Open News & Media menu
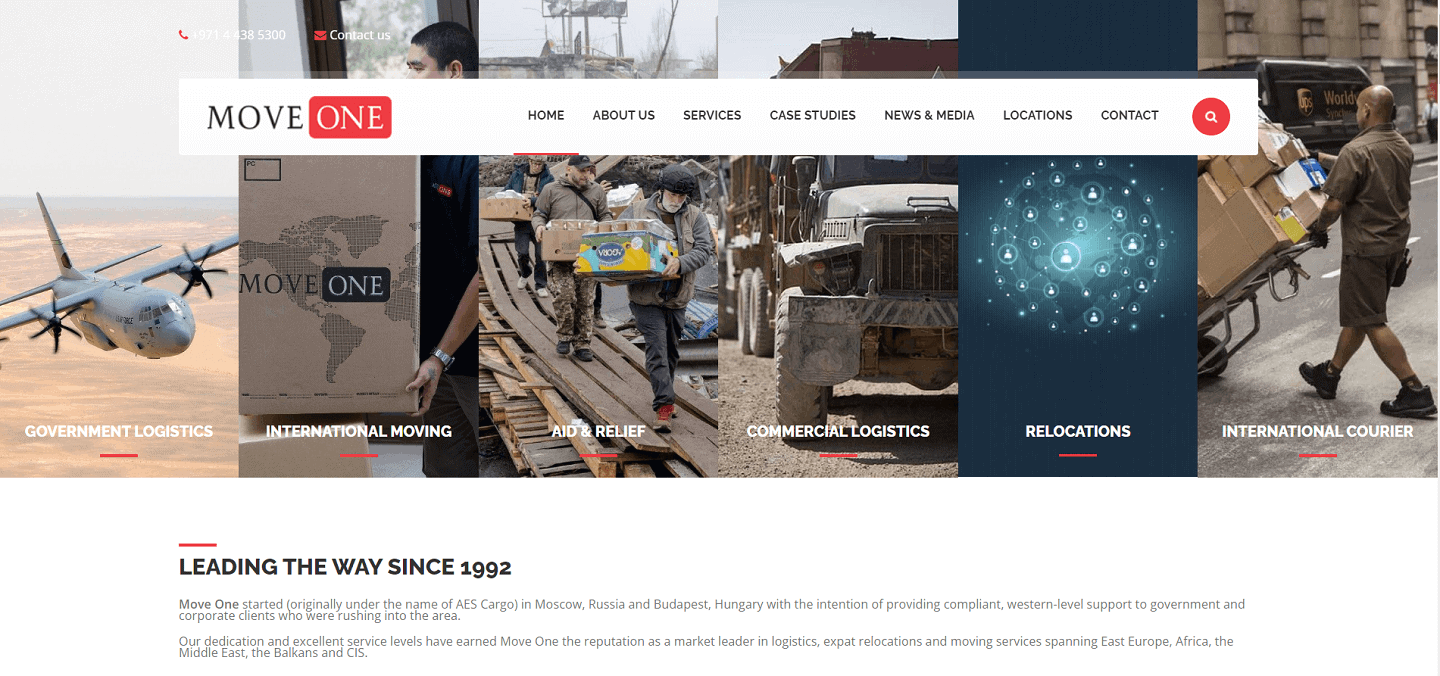 pyautogui.click(x=929, y=115)
